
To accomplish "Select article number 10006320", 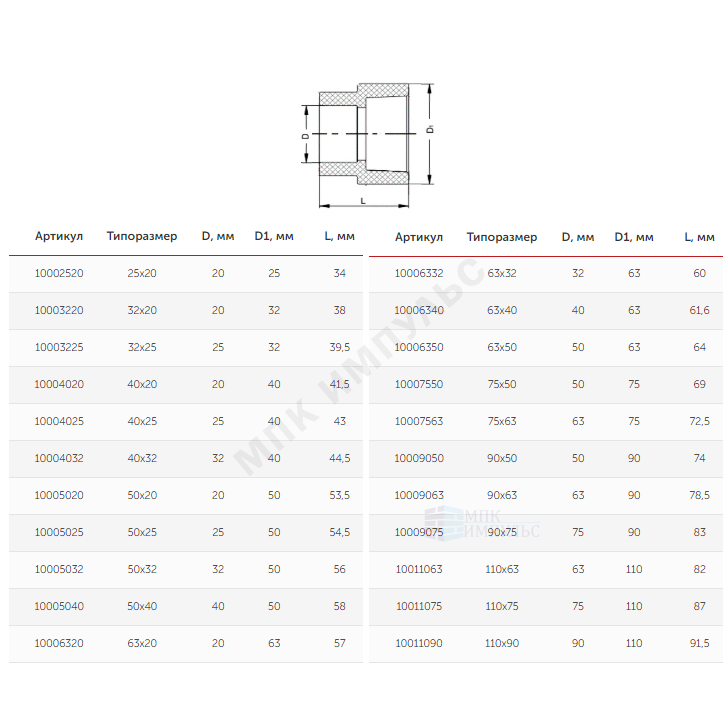I will [x=59, y=644].
